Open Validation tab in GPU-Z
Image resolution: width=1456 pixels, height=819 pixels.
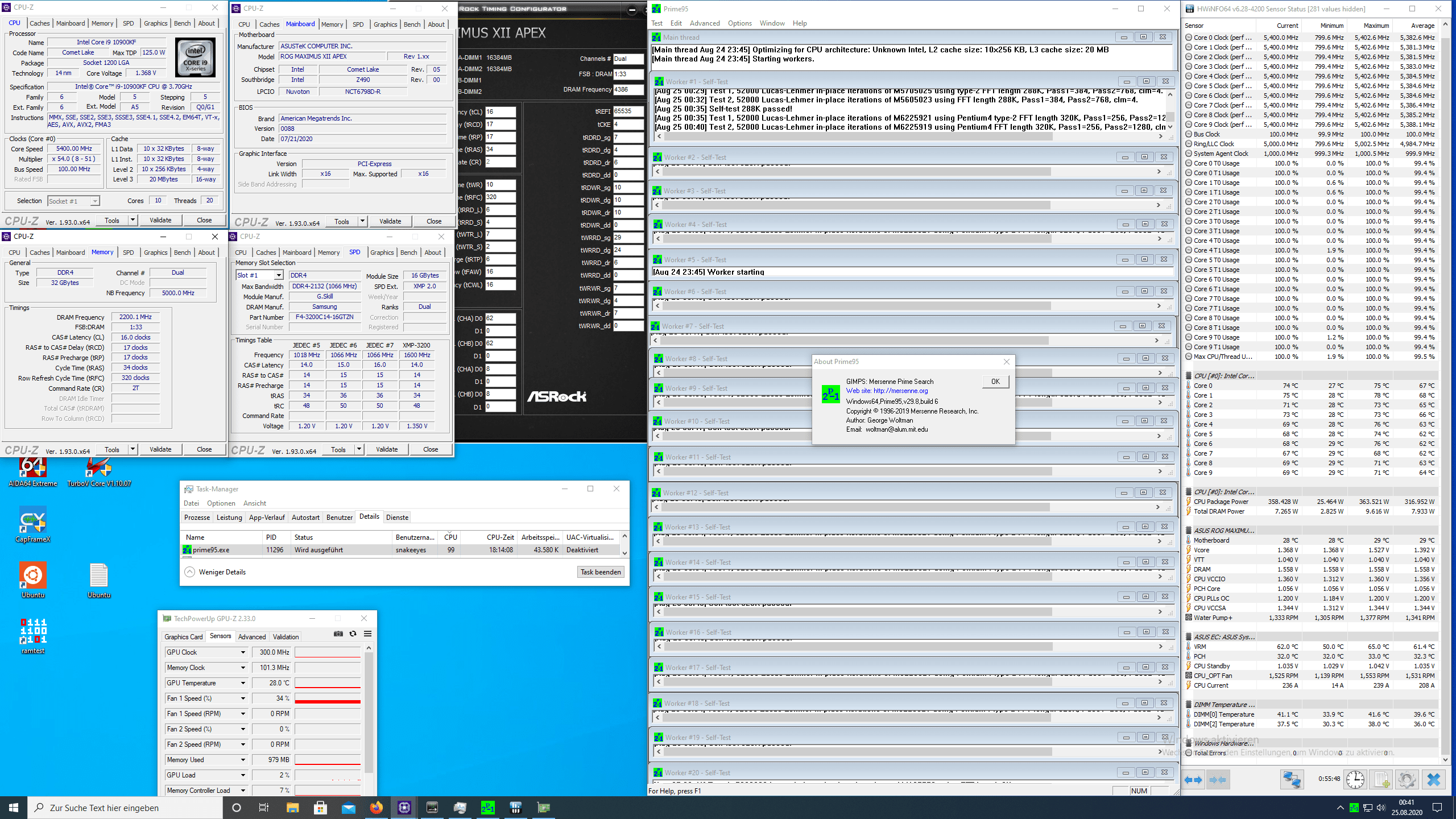coord(286,637)
